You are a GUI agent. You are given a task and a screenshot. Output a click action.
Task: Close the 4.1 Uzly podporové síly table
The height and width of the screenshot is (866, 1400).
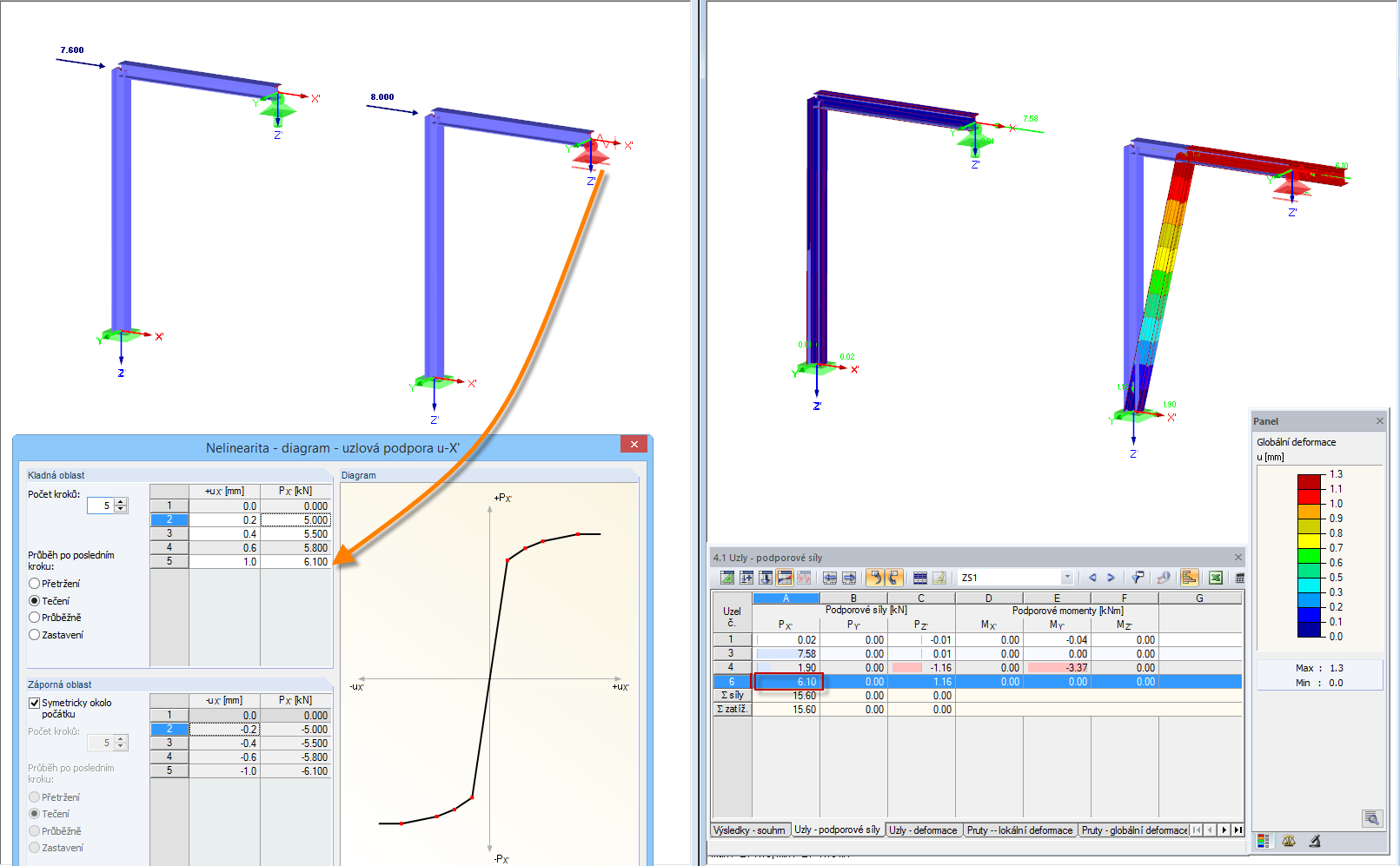point(1238,557)
